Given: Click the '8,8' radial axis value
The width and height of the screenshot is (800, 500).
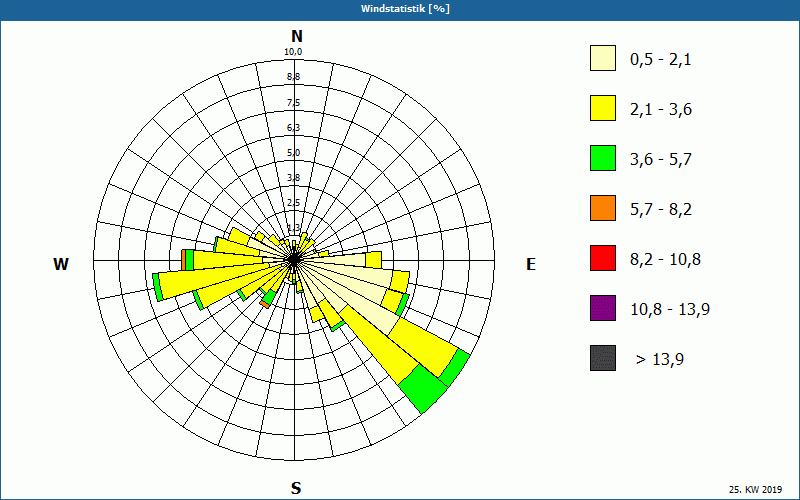Looking at the screenshot, I should [x=293, y=77].
